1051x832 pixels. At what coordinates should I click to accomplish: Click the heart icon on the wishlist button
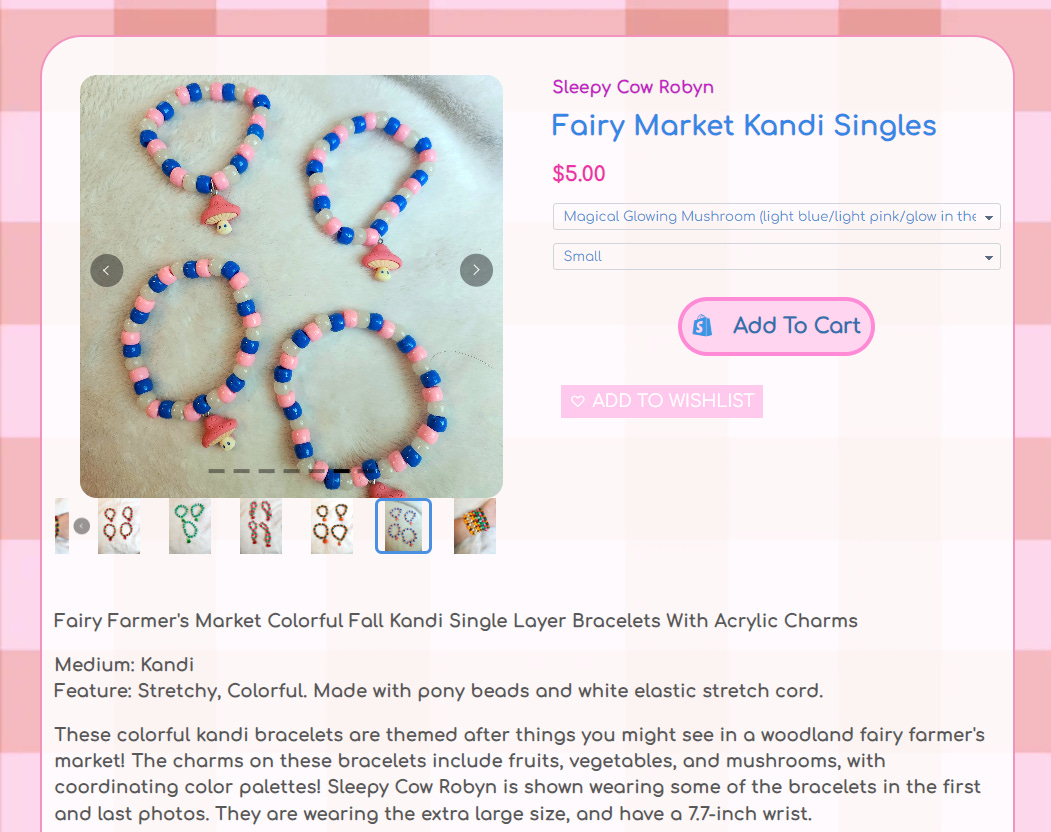[x=578, y=401]
